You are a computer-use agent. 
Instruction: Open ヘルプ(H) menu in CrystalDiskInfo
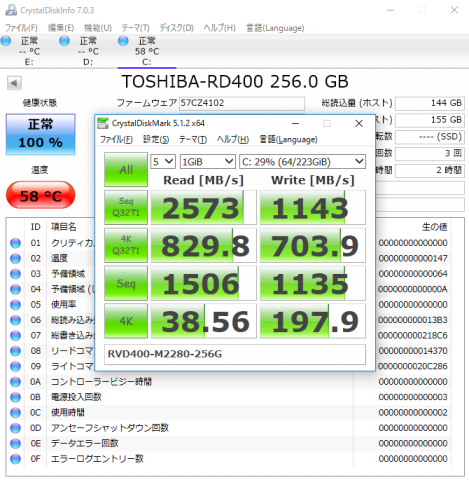[x=220, y=28]
